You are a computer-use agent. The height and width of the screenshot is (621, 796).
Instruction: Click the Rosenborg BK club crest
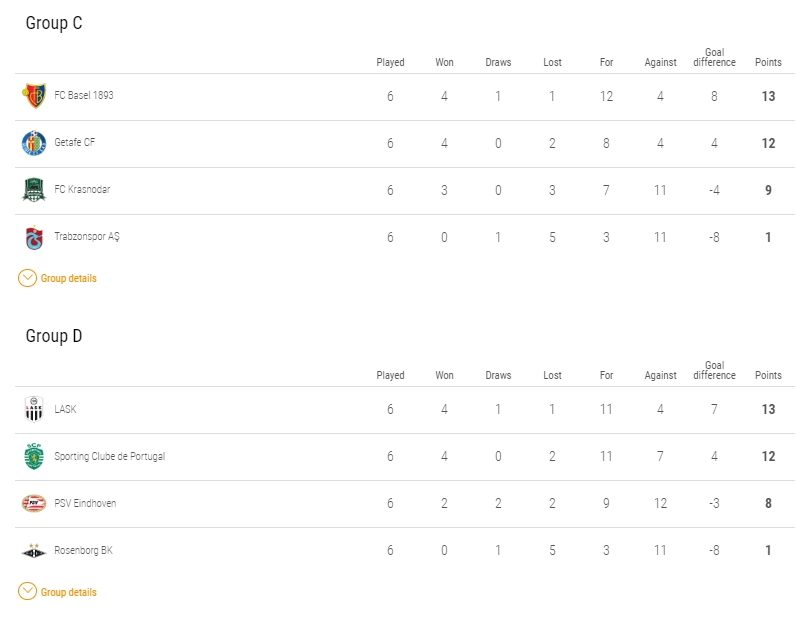(x=34, y=550)
